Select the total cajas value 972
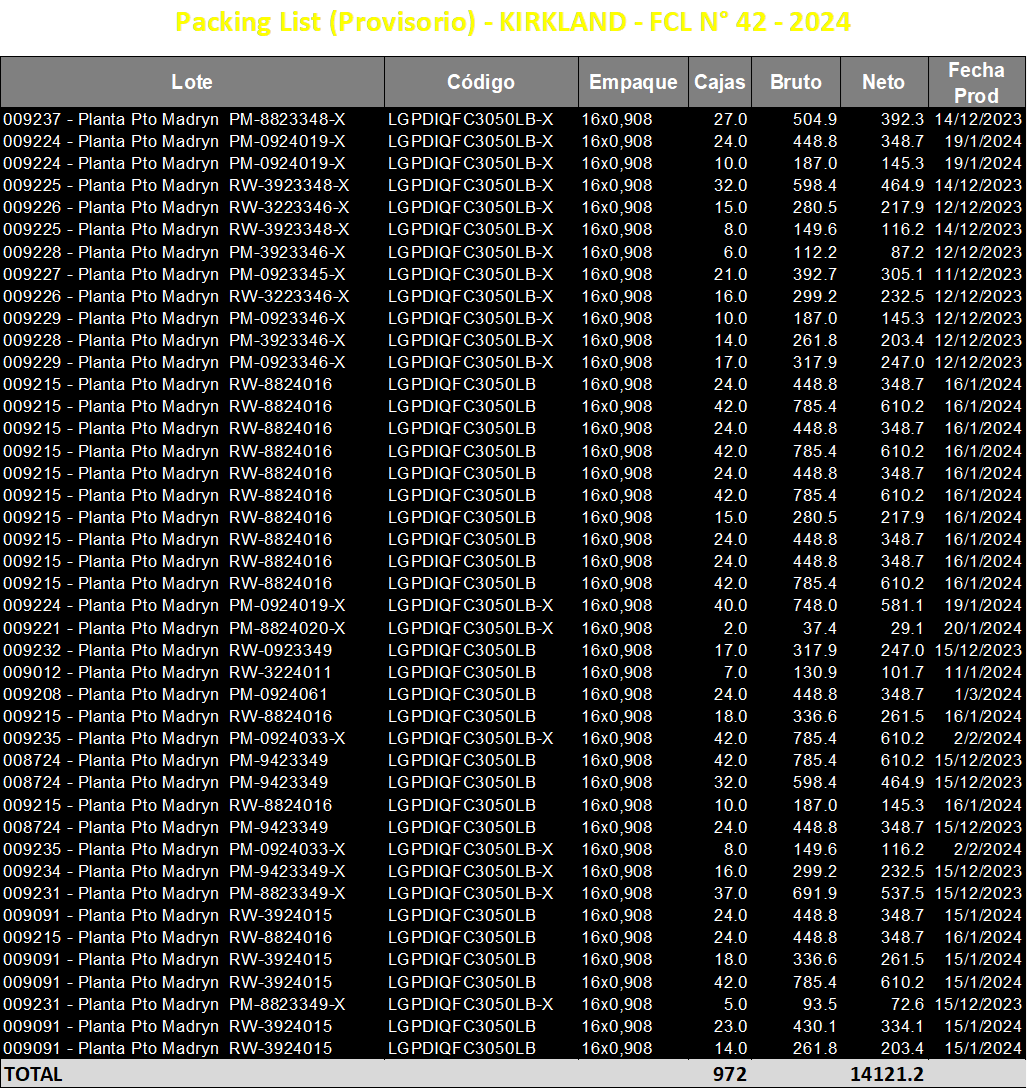1027x1089 pixels. click(x=729, y=1074)
